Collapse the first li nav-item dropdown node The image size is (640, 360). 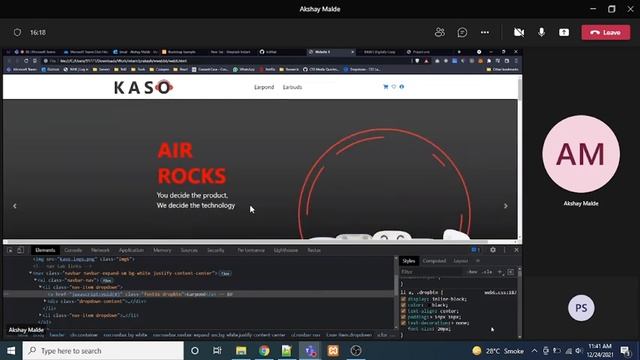coord(40,287)
